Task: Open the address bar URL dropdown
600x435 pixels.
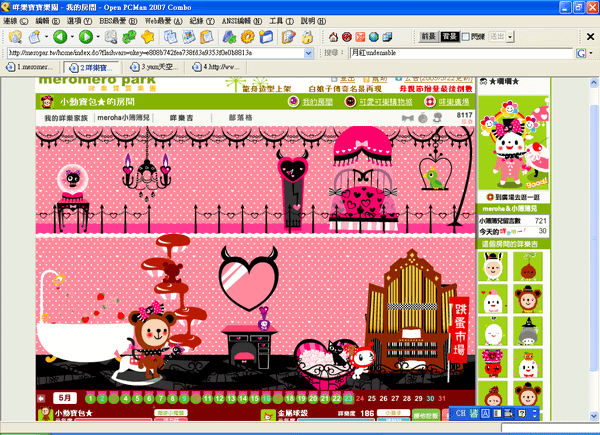Action: [308, 53]
